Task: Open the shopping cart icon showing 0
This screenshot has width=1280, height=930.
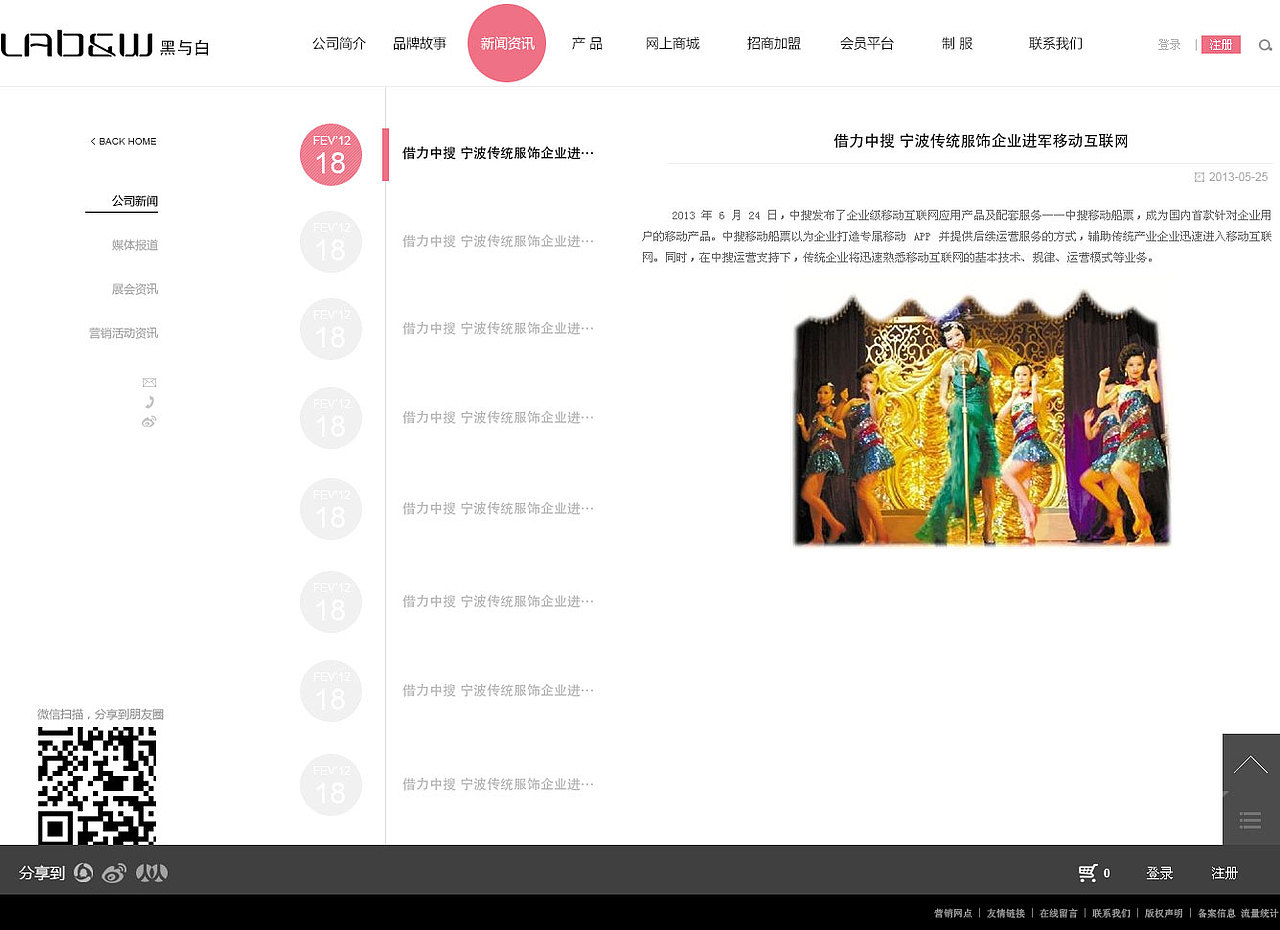Action: 1090,872
